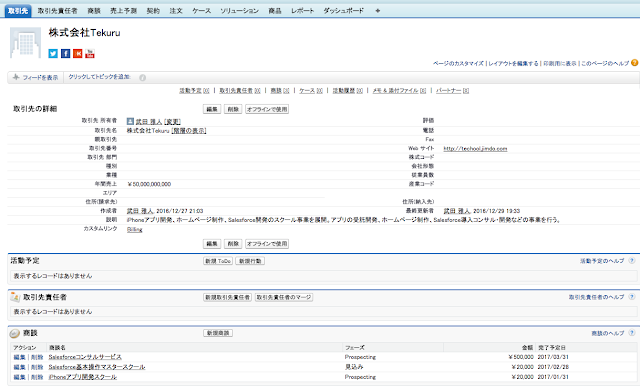Open the Salesforceコンサルサービス opportunity
This screenshot has height=389, width=640.
[85, 357]
